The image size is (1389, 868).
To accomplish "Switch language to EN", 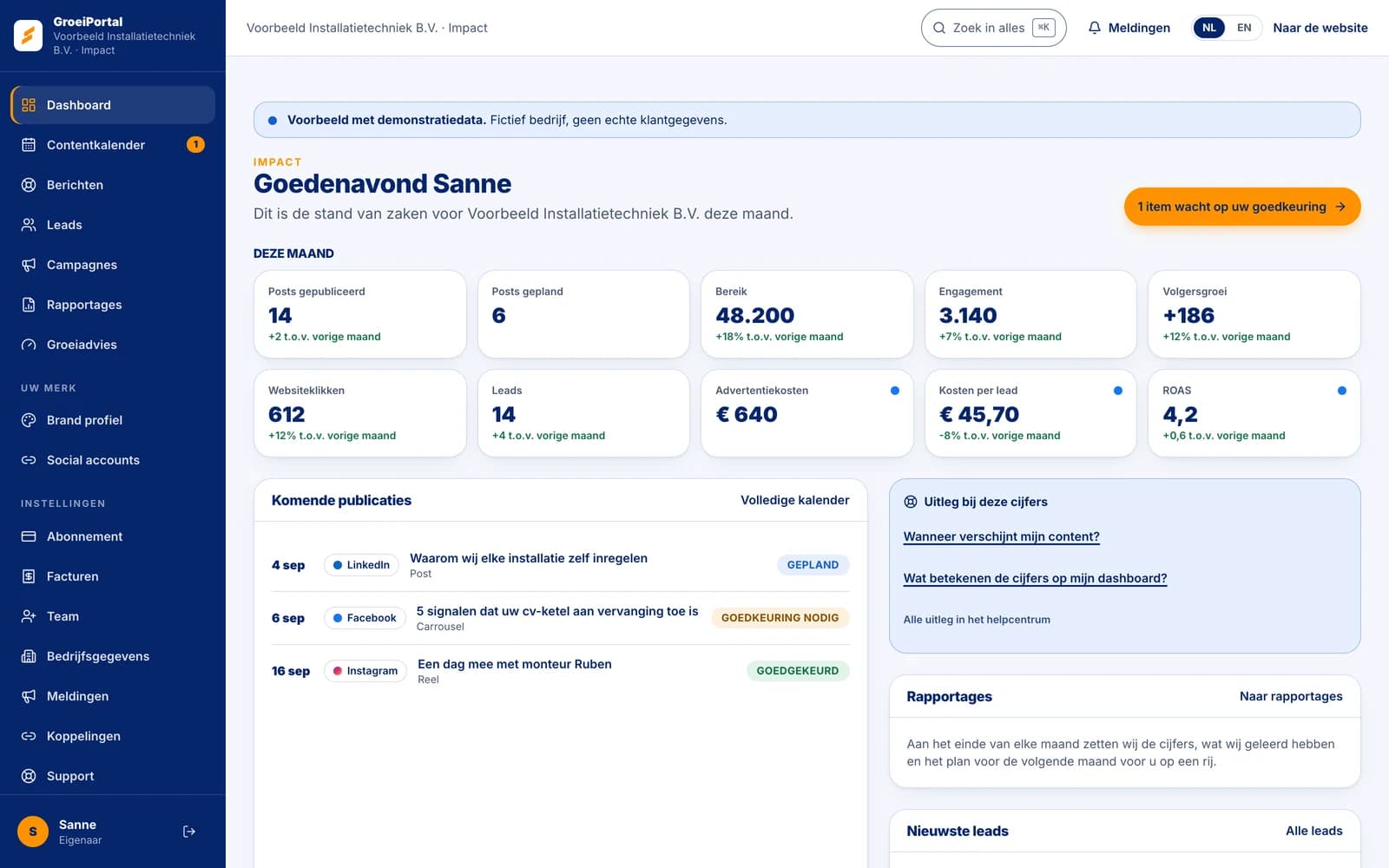I will click(x=1244, y=28).
